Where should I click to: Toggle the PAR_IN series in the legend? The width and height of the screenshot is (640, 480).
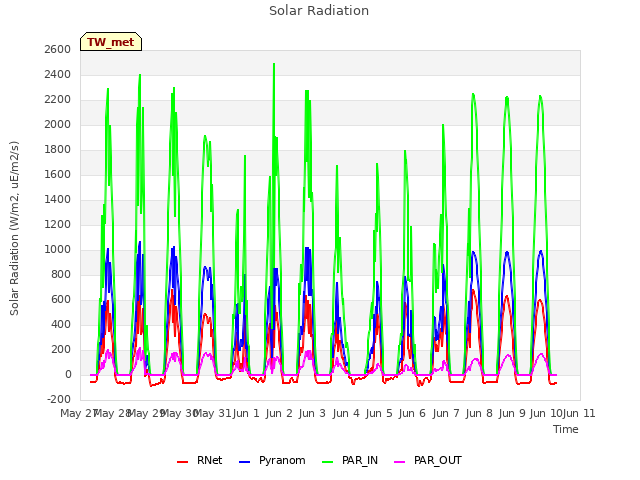coord(350,460)
